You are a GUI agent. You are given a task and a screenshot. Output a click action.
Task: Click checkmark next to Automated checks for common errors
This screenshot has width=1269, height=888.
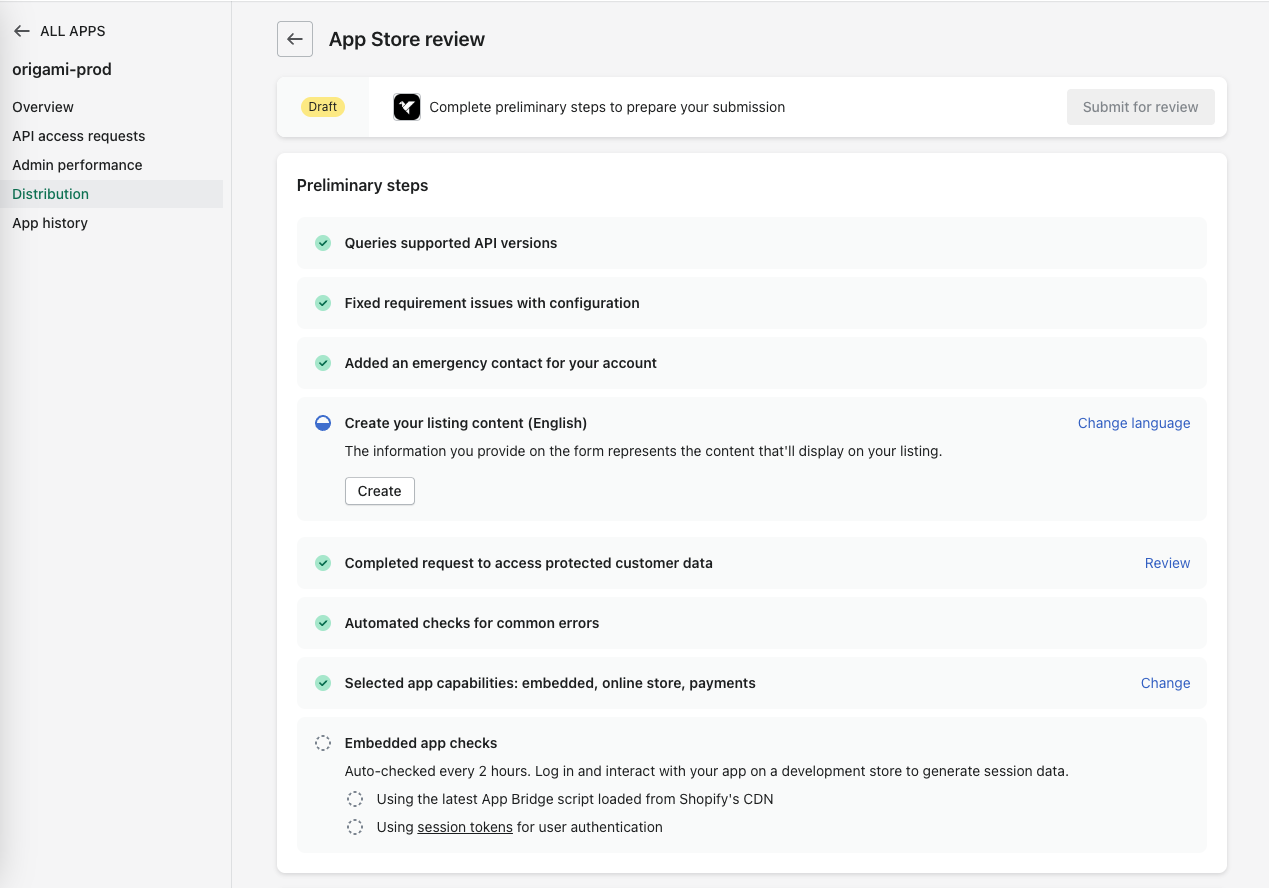point(323,623)
